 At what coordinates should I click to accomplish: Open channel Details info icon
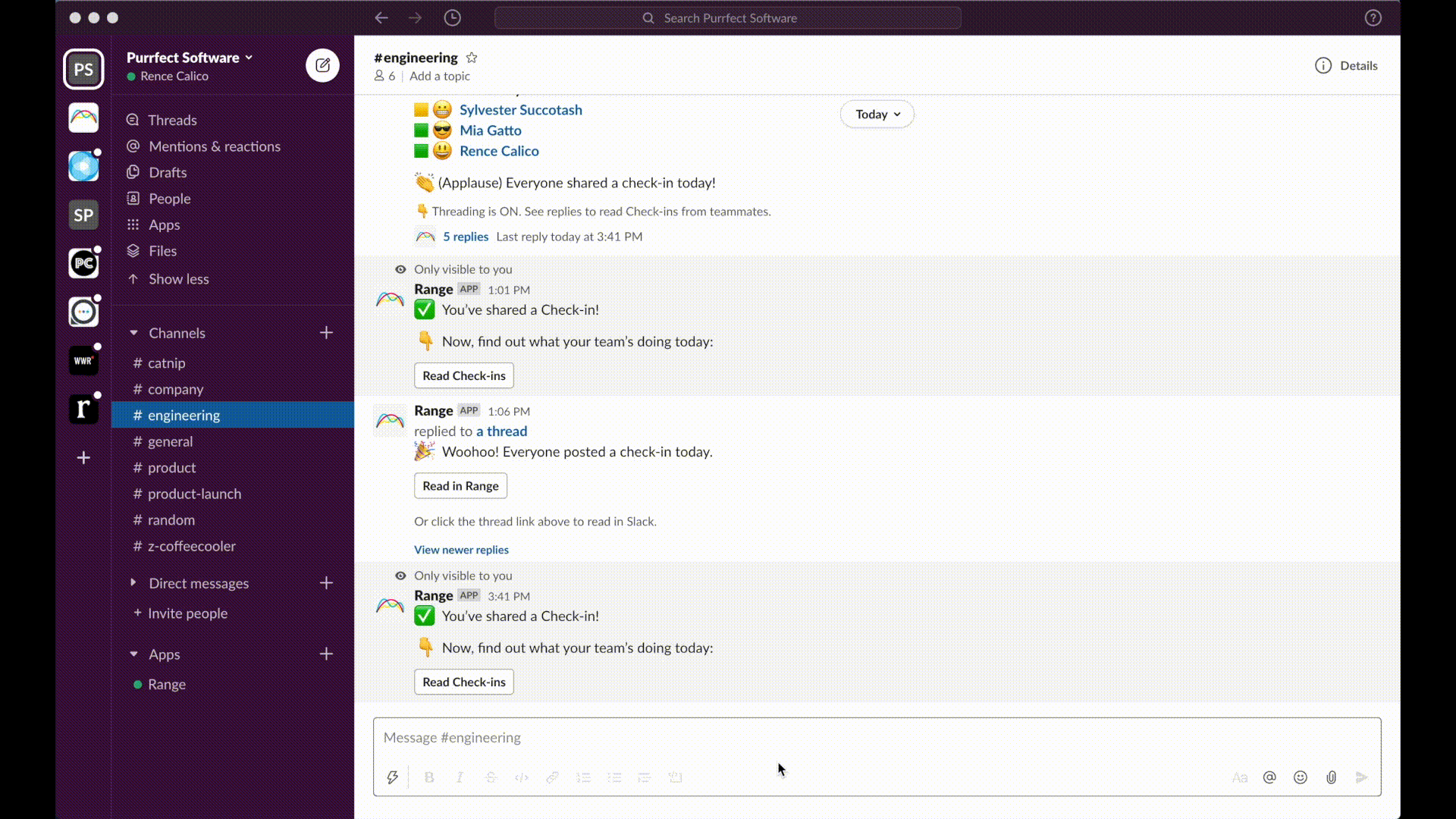point(1323,65)
